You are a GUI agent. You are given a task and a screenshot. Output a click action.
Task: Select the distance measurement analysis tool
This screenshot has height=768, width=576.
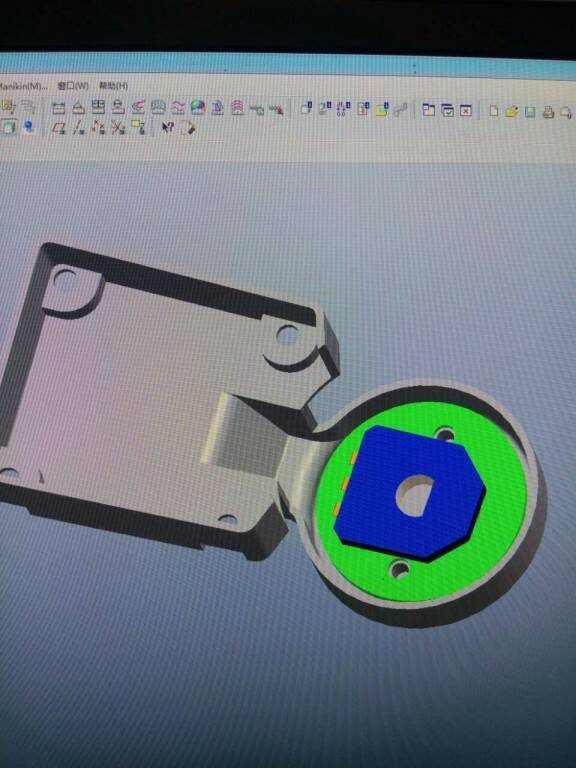tap(59, 108)
